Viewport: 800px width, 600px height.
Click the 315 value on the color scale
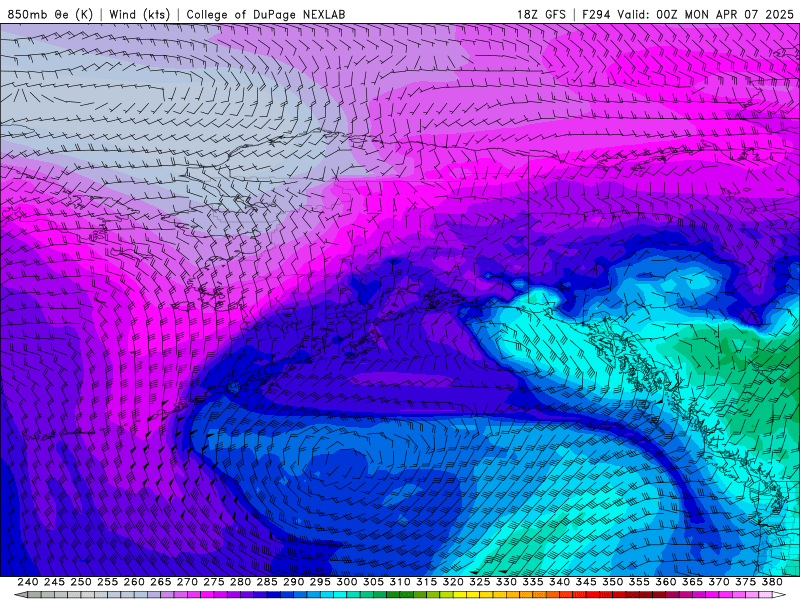click(427, 582)
